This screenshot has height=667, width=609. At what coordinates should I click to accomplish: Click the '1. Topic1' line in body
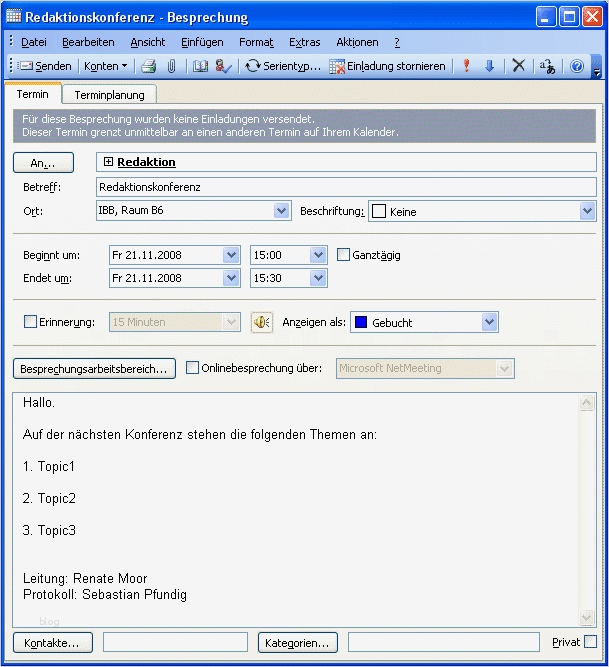pos(49,466)
